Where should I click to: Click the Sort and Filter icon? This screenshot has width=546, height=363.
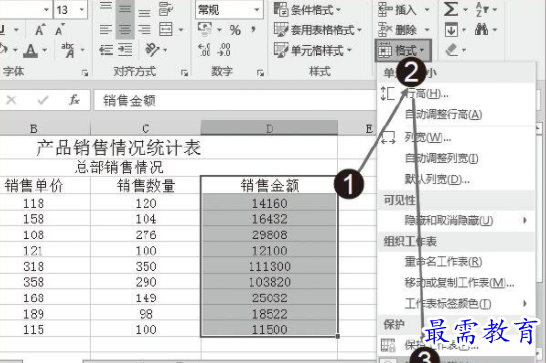(482, 9)
